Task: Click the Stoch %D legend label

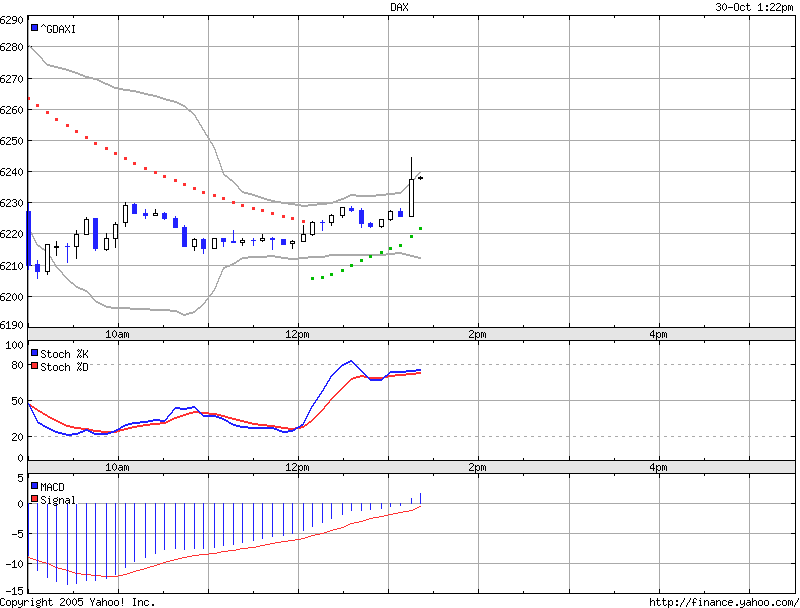Action: (64, 367)
